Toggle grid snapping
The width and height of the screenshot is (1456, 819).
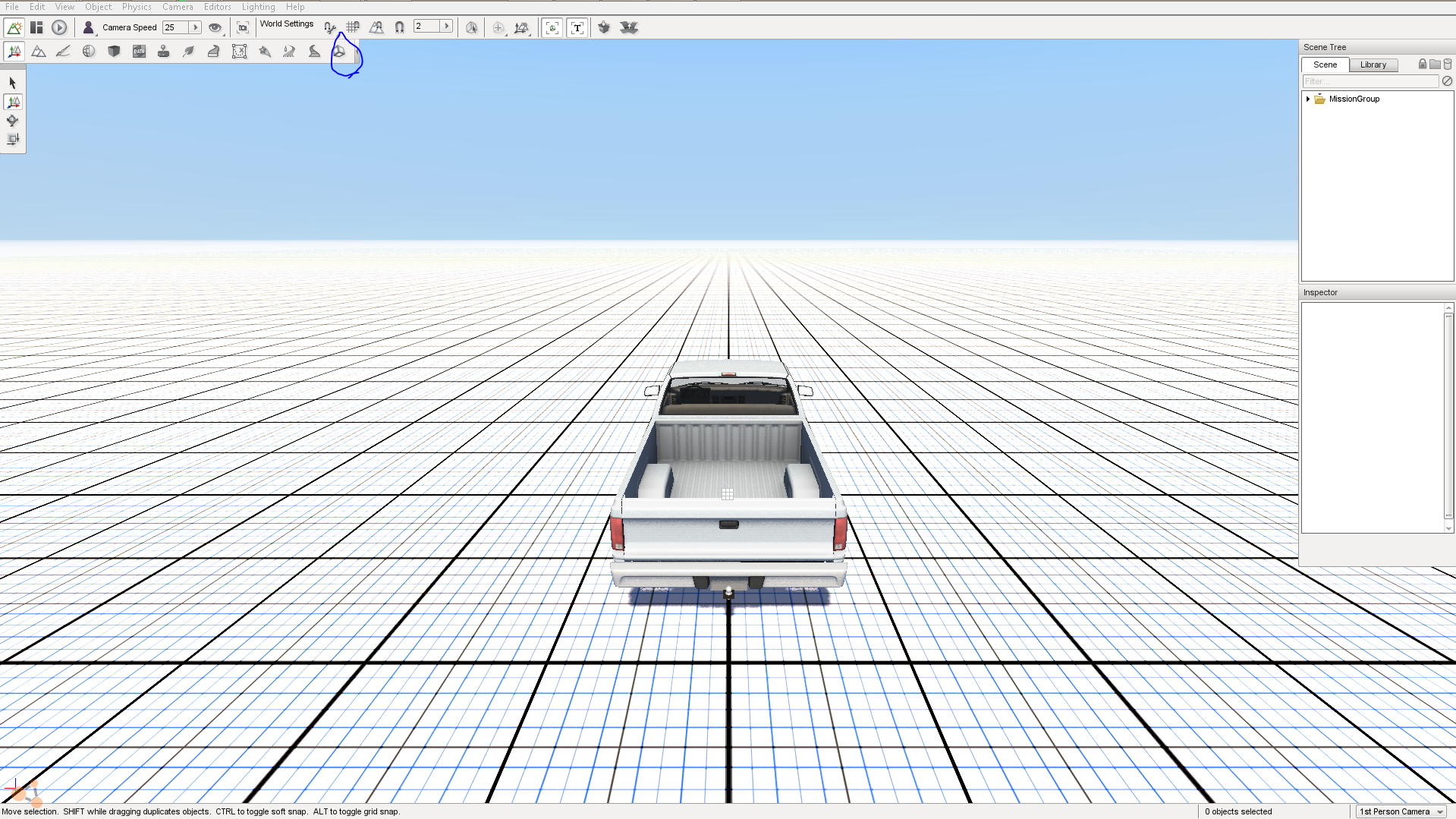point(353,28)
